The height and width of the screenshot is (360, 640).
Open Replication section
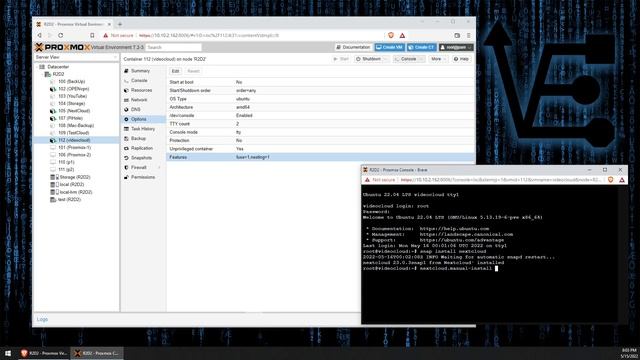coord(142,148)
